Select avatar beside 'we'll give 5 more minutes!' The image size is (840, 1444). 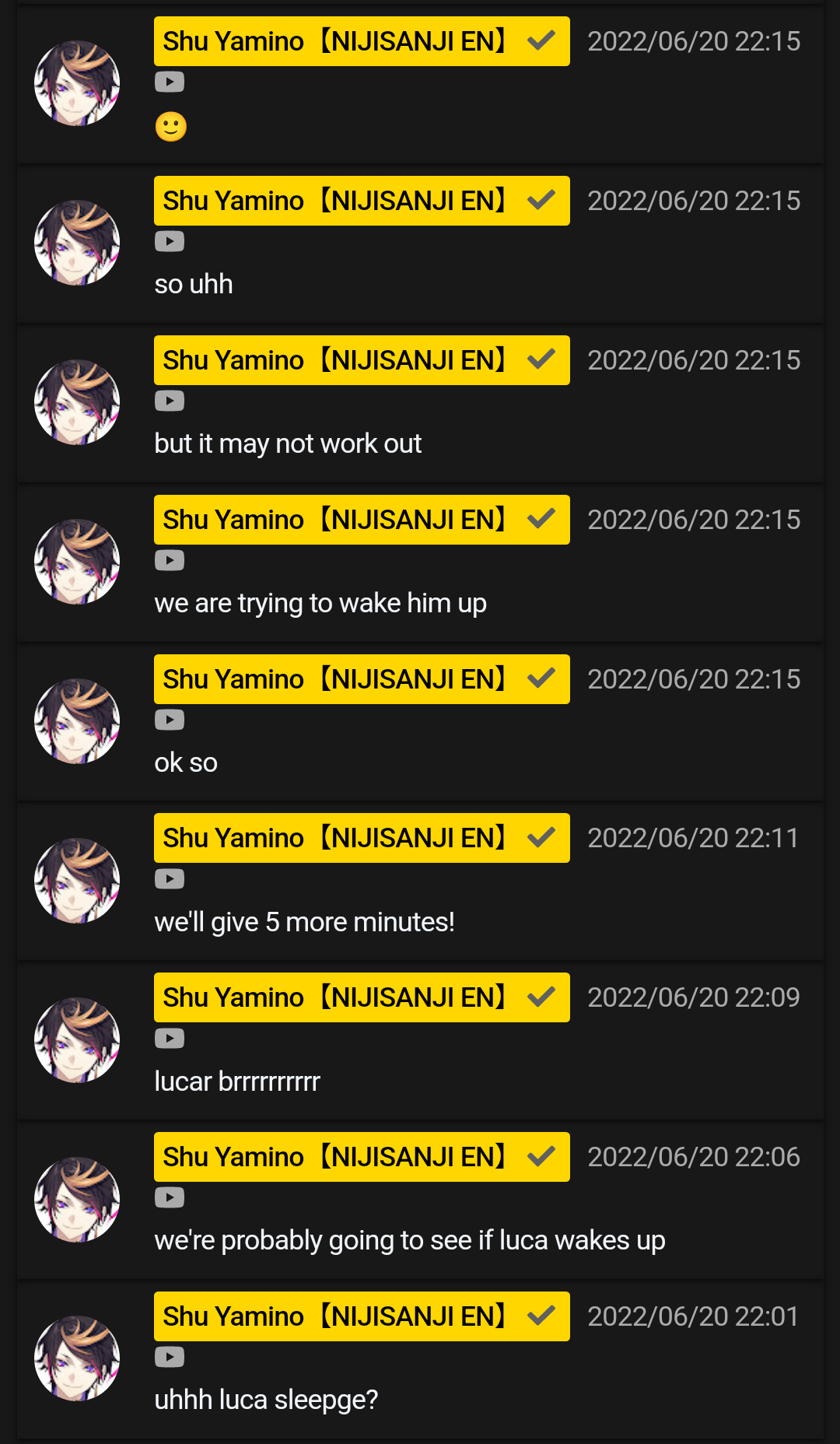[x=77, y=881]
